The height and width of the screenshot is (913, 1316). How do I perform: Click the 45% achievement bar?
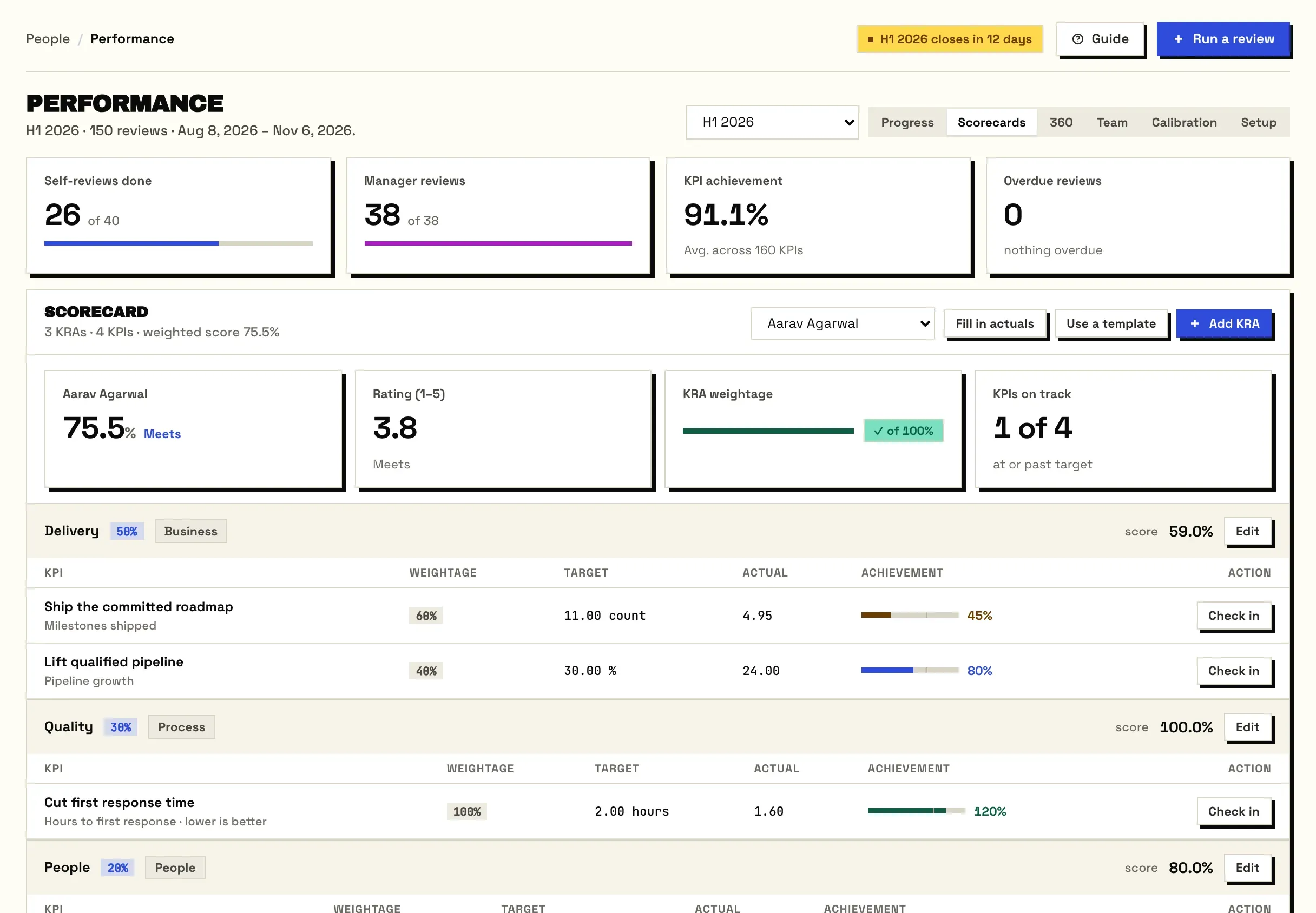[910, 616]
